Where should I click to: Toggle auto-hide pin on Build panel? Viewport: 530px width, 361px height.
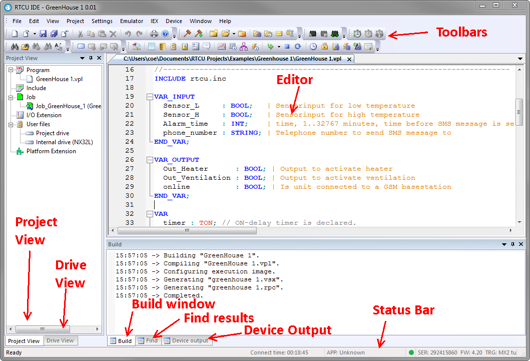pos(512,244)
